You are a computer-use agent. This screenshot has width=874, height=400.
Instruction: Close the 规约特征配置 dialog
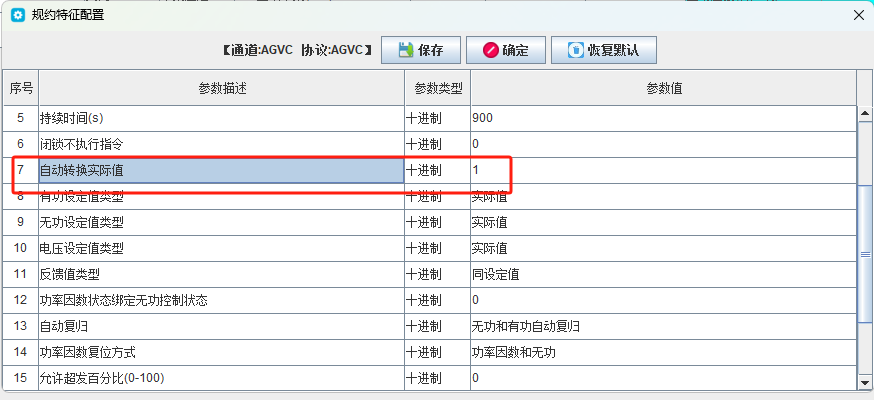point(859,16)
